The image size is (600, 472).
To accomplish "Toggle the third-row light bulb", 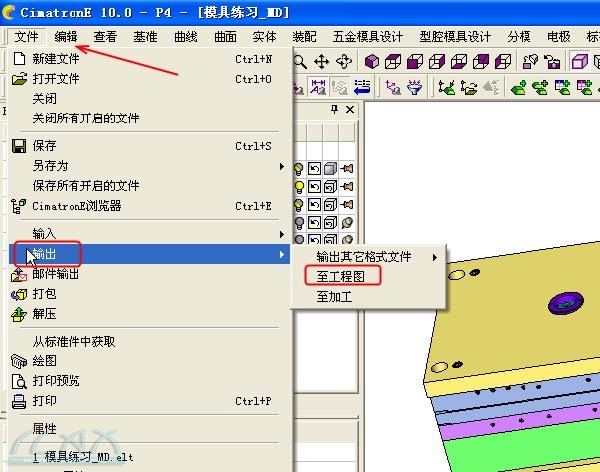I will 299,205.
